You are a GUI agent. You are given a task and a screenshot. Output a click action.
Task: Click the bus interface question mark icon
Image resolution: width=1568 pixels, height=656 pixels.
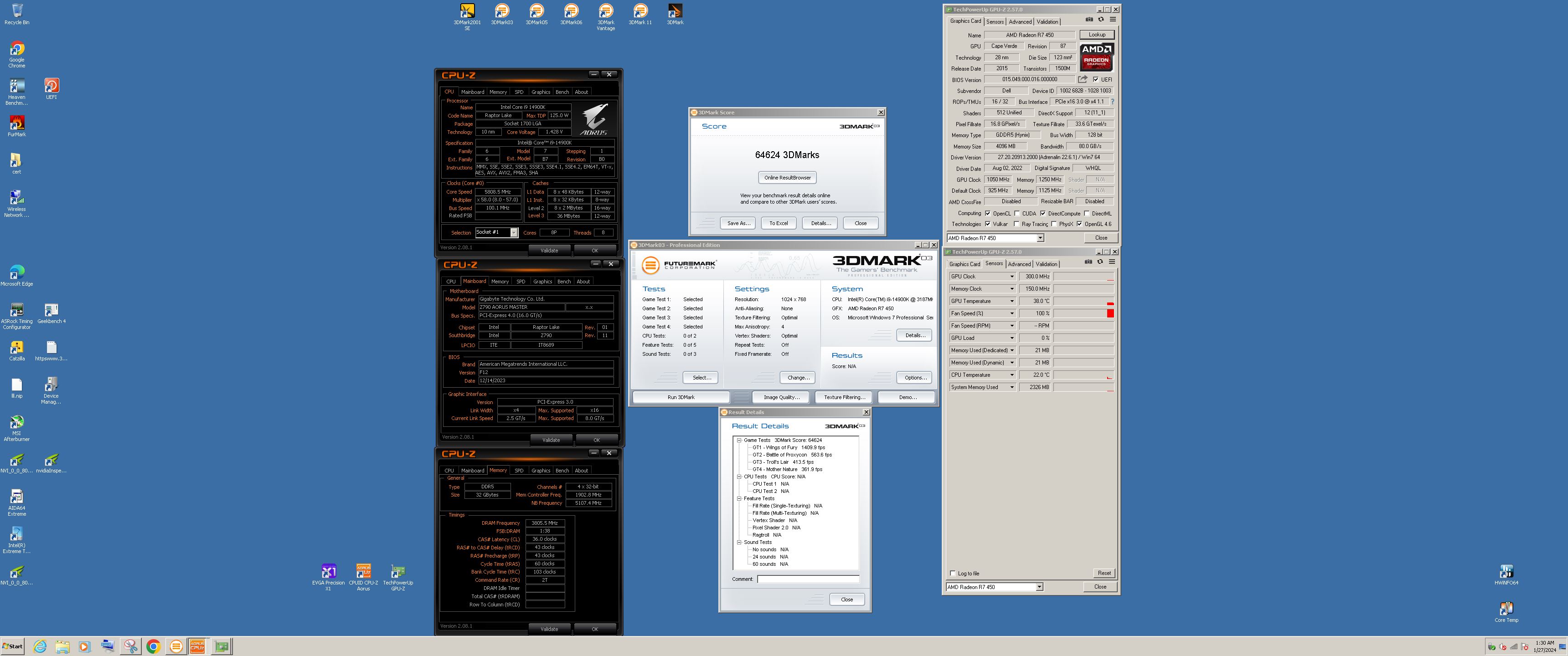pyautogui.click(x=1113, y=102)
